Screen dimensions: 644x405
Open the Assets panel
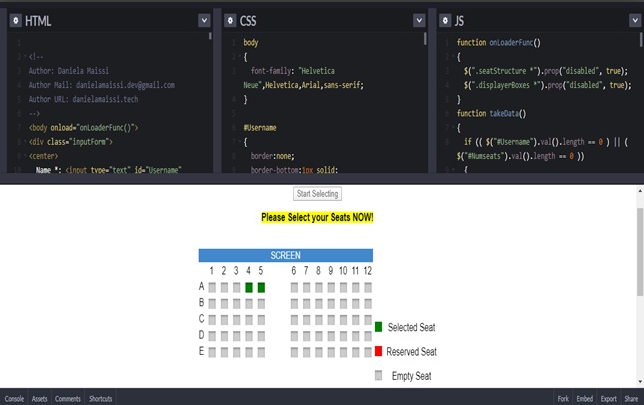(40, 398)
